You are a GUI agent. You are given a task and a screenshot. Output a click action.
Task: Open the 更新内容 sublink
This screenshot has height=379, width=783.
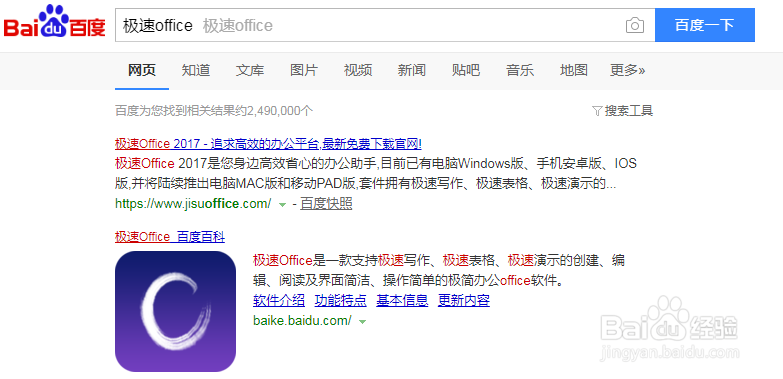[x=464, y=301]
